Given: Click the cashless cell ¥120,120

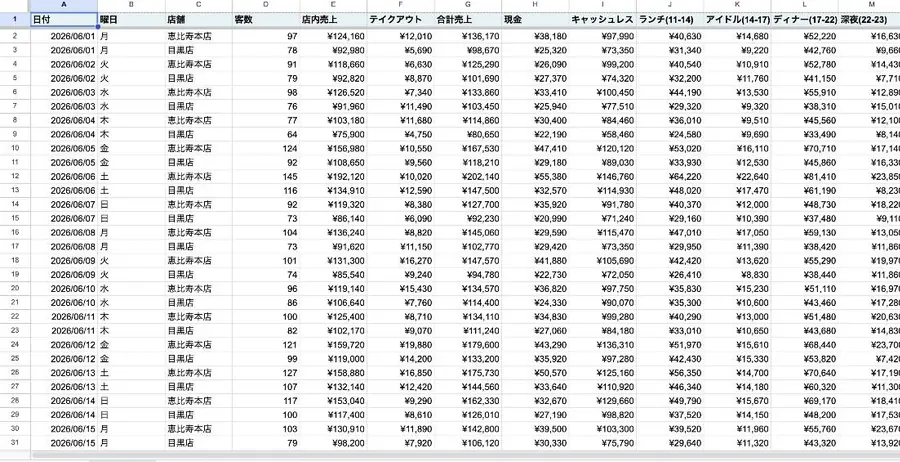Looking at the screenshot, I should (x=603, y=148).
